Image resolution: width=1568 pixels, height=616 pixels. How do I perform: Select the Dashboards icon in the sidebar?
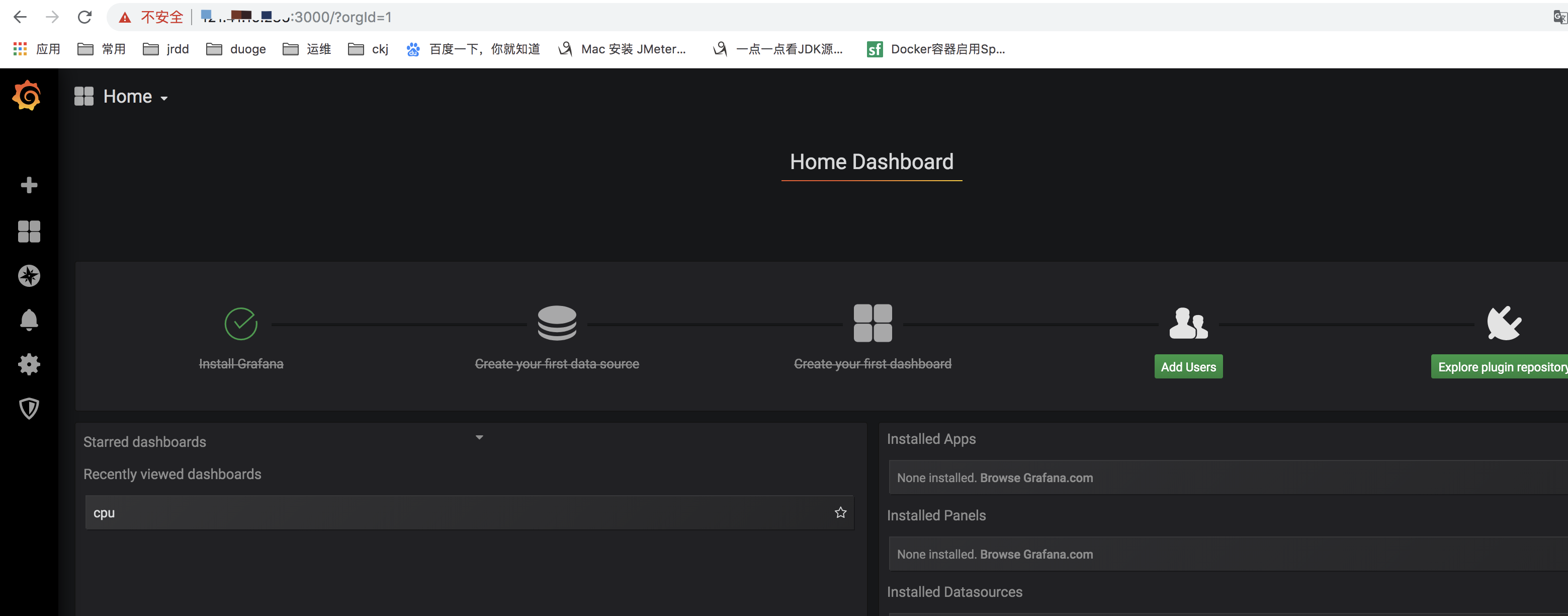(x=29, y=232)
